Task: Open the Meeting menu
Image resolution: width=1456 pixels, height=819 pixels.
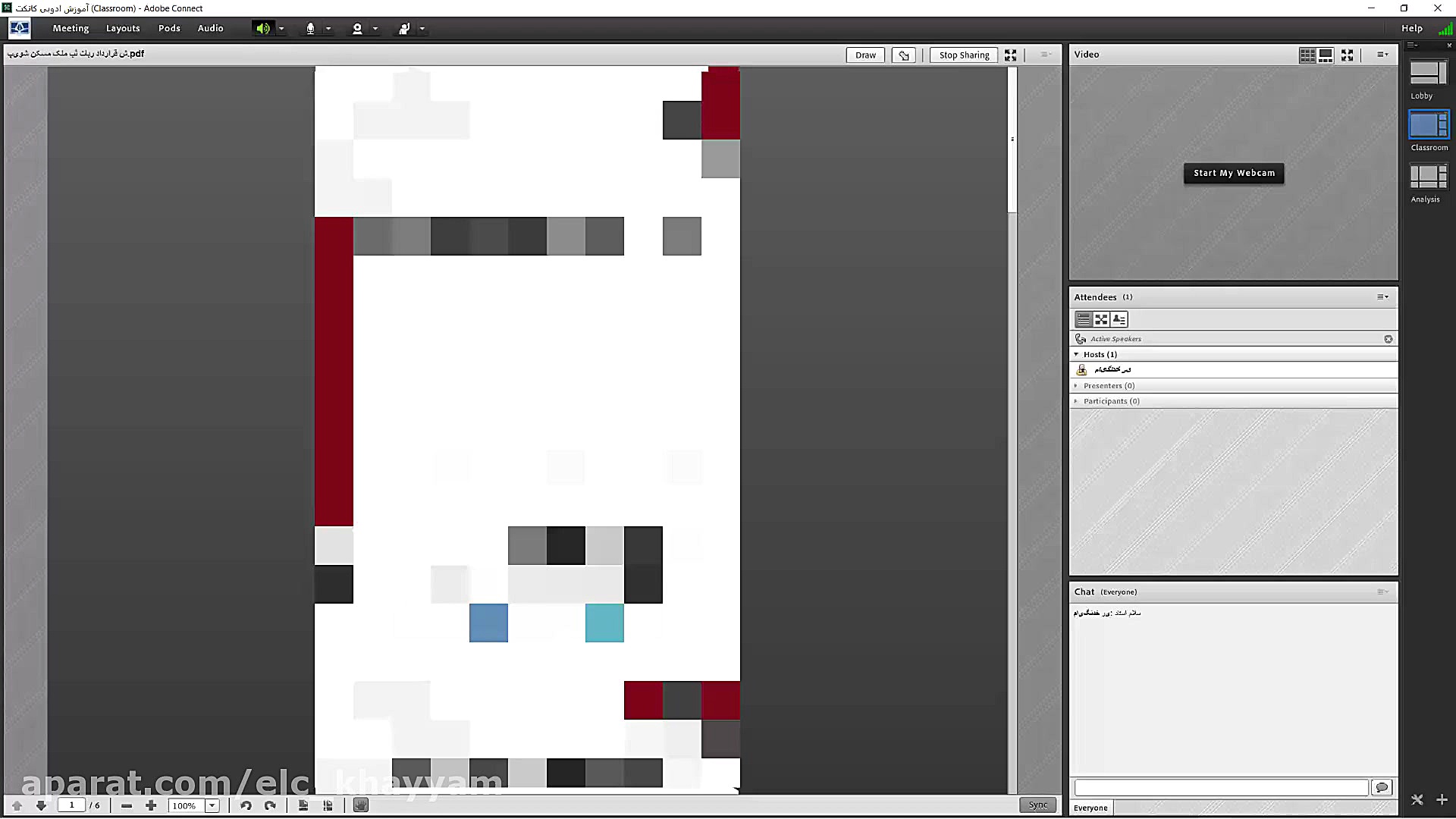Action: coord(71,28)
